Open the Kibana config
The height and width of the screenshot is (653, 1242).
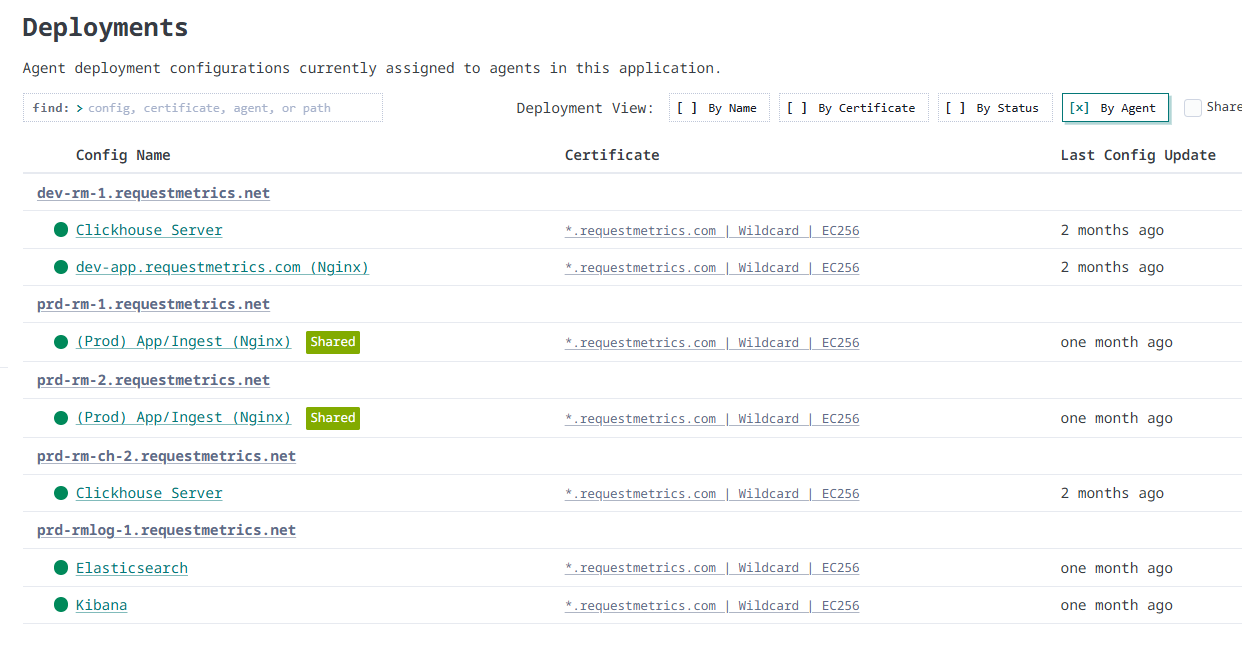click(x=101, y=605)
